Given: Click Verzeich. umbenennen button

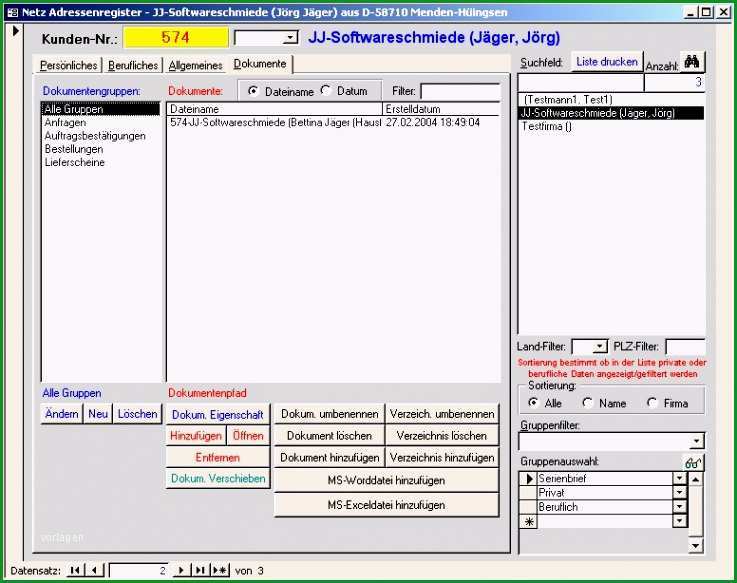Looking at the screenshot, I should 442,414.
